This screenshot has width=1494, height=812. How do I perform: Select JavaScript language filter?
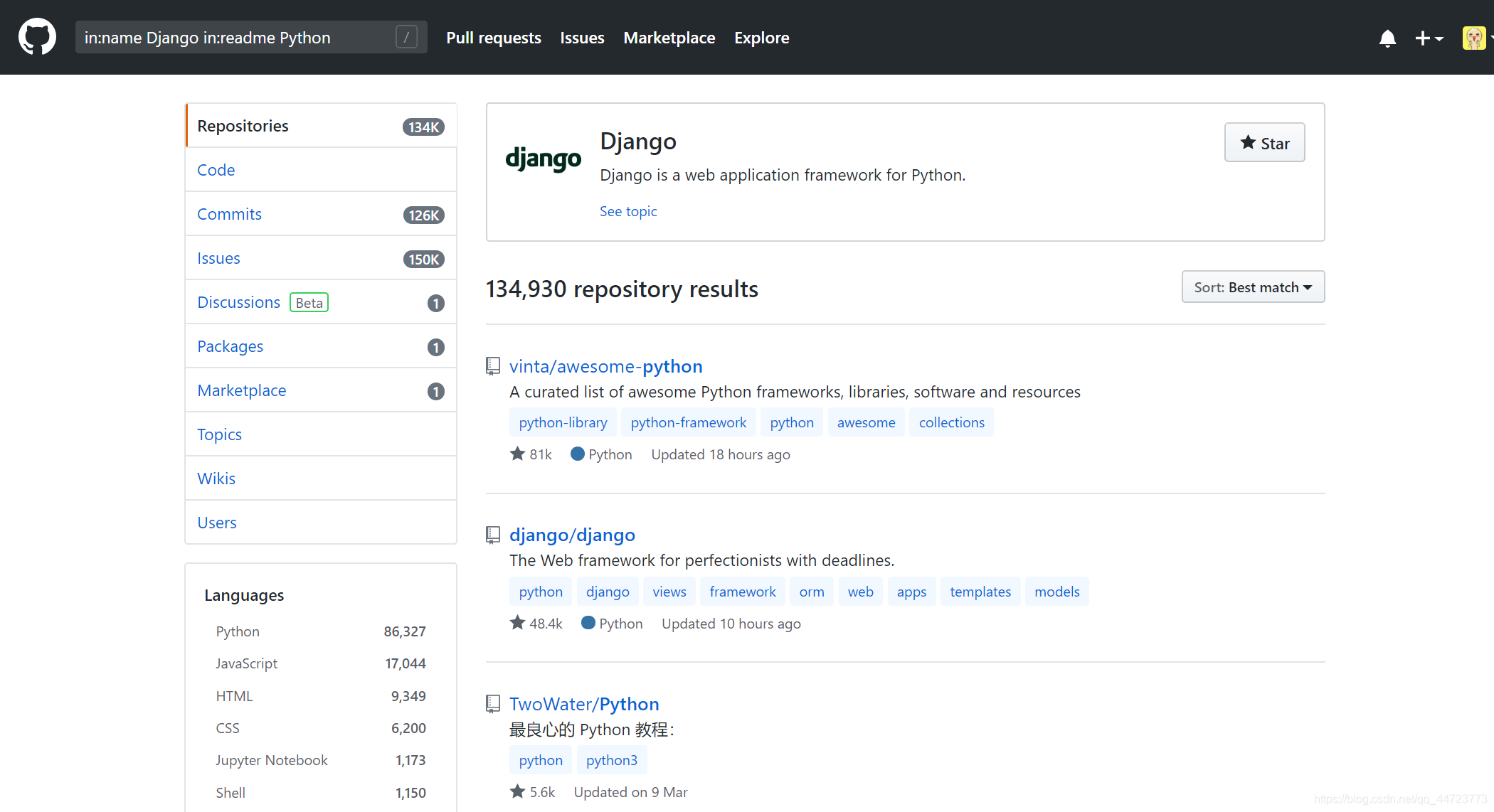tap(246, 663)
